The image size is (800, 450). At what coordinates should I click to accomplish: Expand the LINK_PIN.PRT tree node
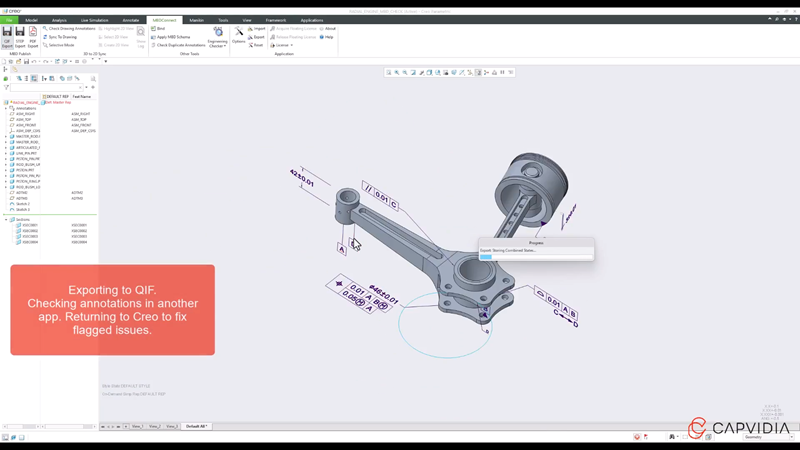pos(6,153)
